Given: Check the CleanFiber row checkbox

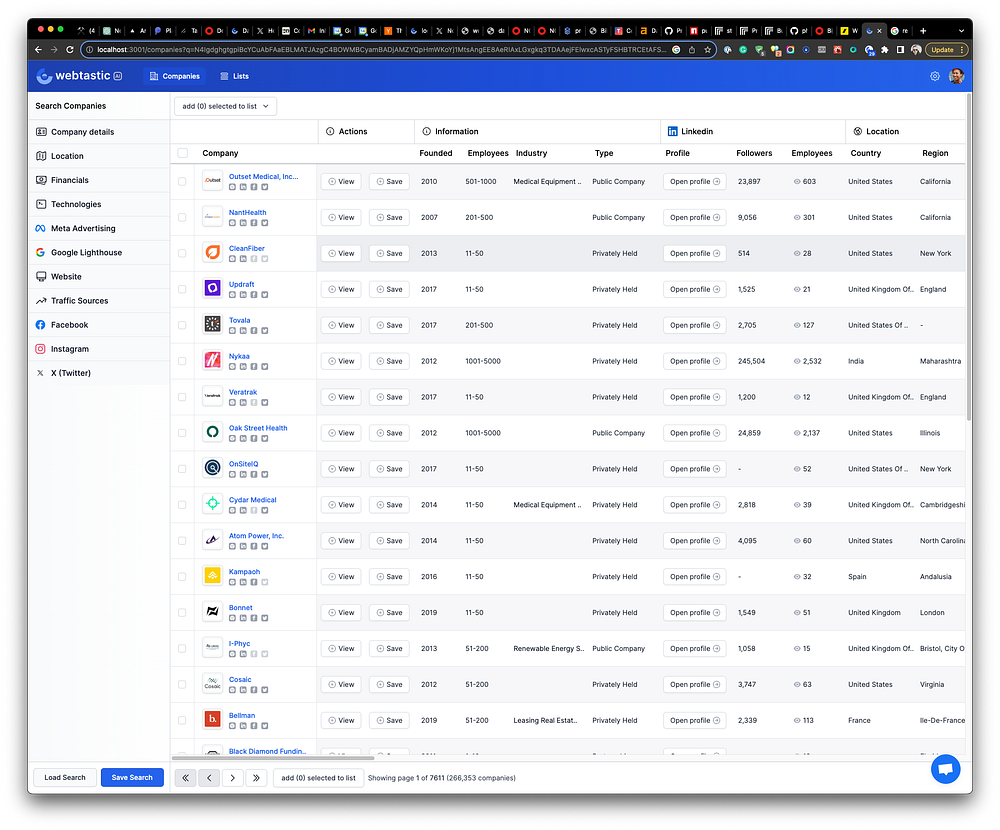Looking at the screenshot, I should tap(182, 253).
